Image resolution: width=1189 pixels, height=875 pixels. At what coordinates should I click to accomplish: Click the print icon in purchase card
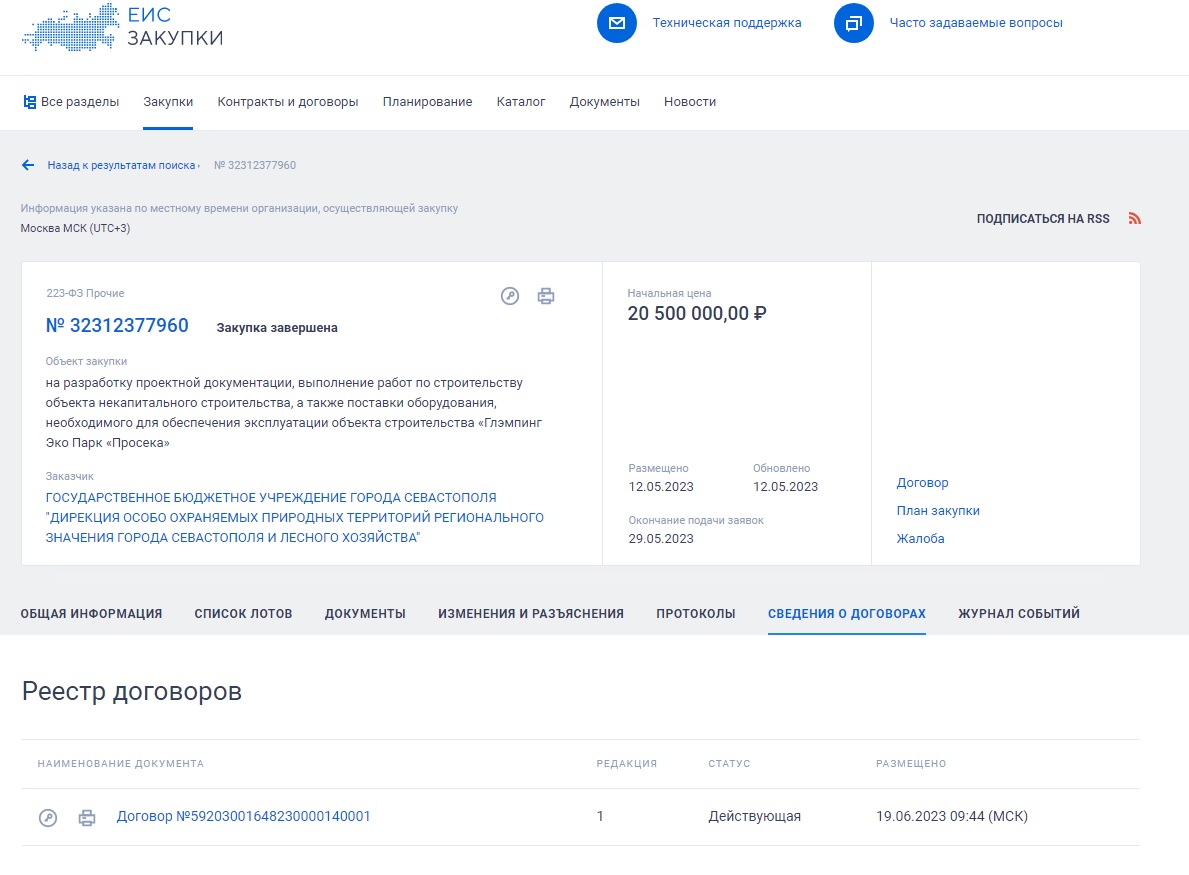click(545, 296)
